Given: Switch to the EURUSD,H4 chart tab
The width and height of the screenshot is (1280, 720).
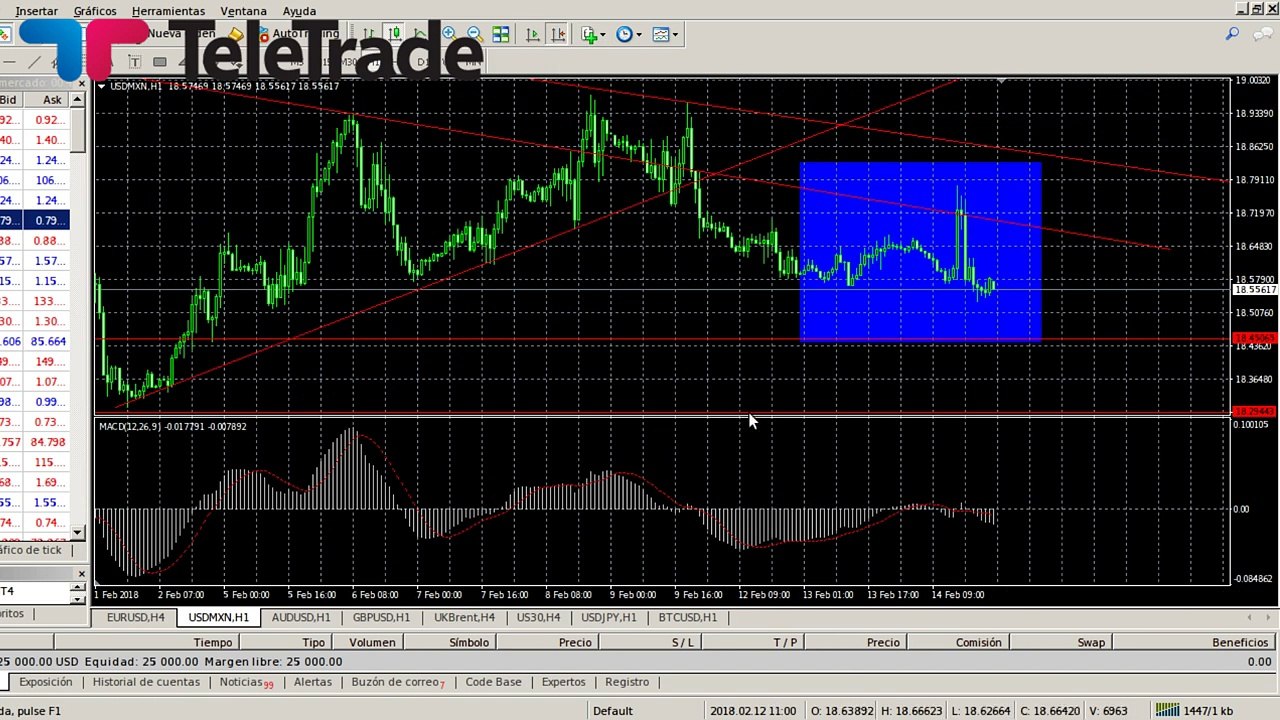Looking at the screenshot, I should pos(135,617).
